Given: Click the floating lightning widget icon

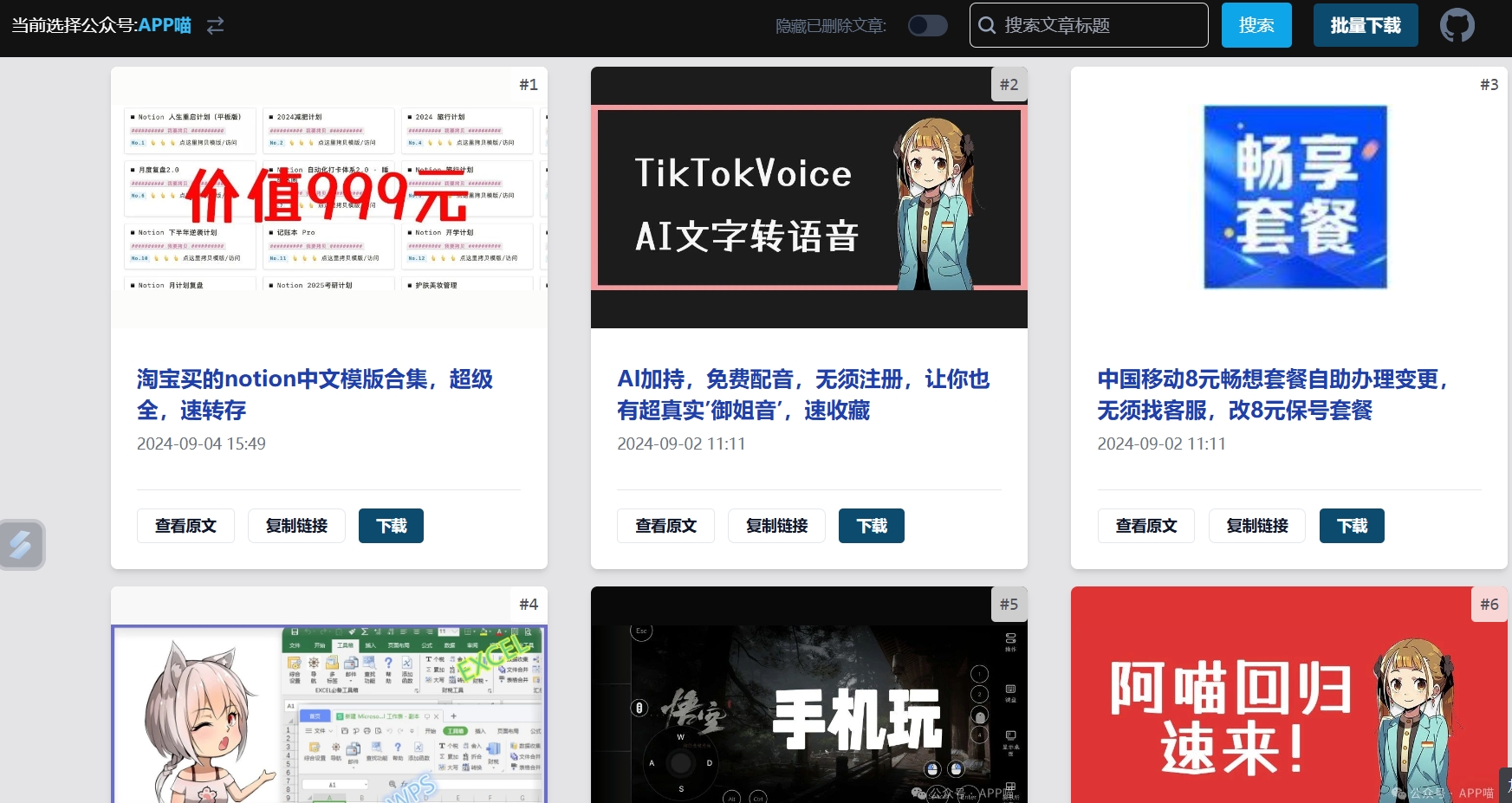Looking at the screenshot, I should [21, 545].
